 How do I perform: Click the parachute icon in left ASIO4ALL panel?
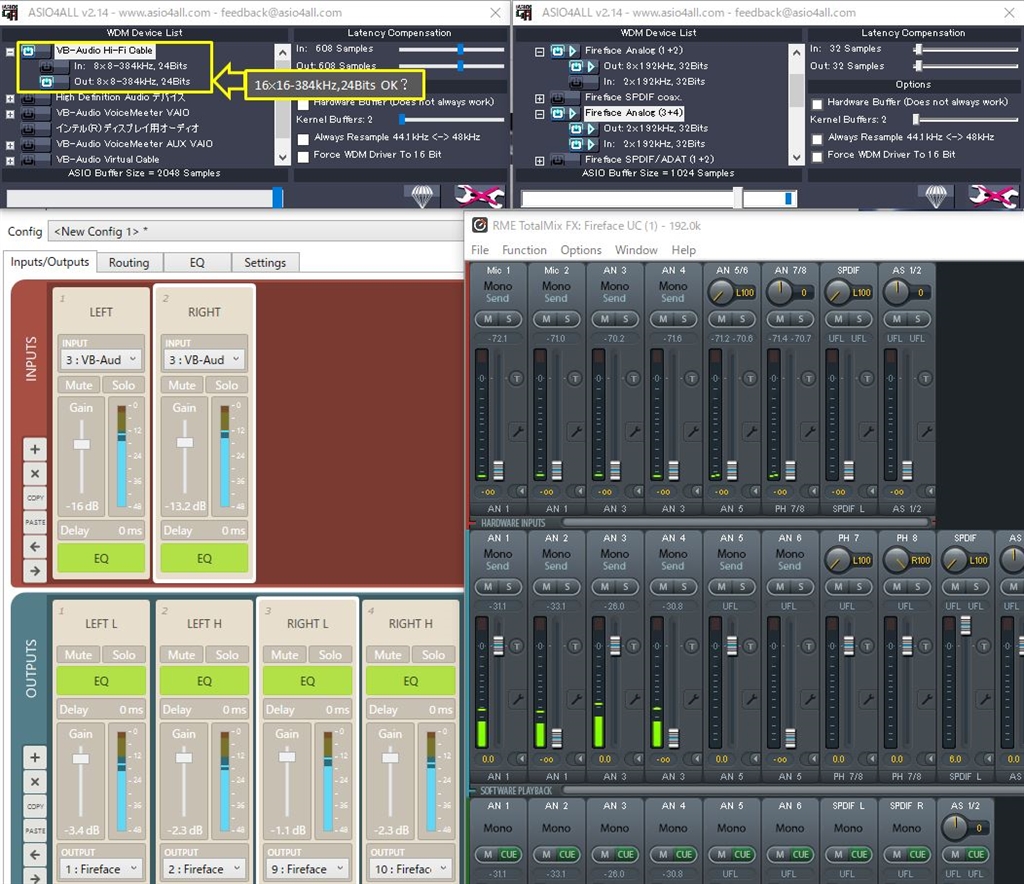pos(423,196)
